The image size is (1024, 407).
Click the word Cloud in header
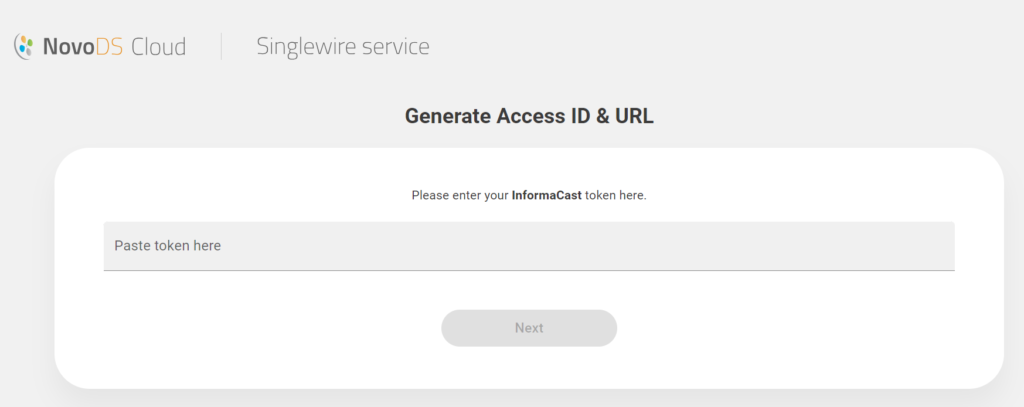pyautogui.click(x=159, y=47)
